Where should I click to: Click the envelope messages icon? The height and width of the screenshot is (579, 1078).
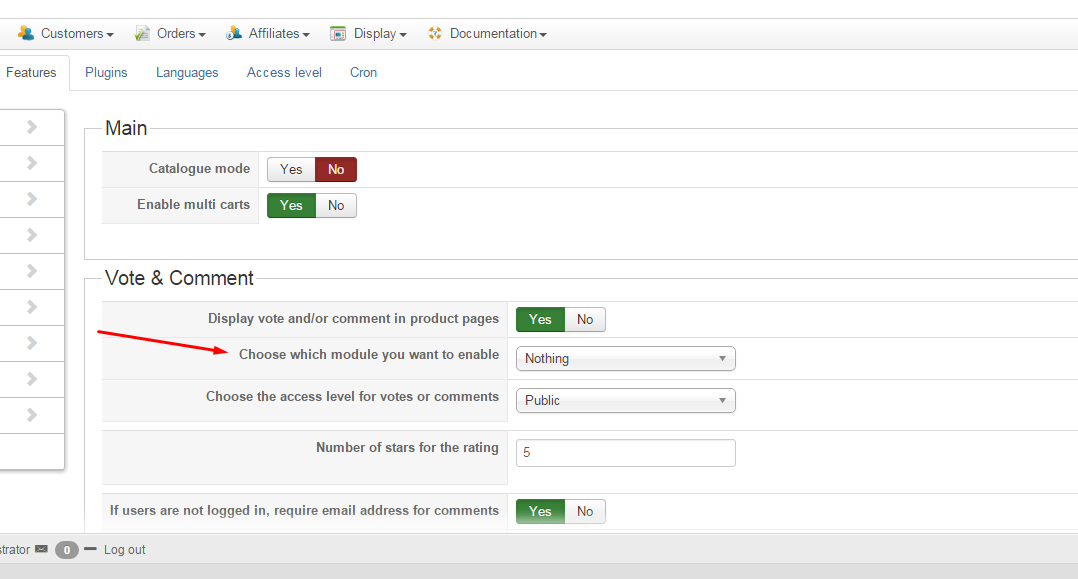click(41, 549)
